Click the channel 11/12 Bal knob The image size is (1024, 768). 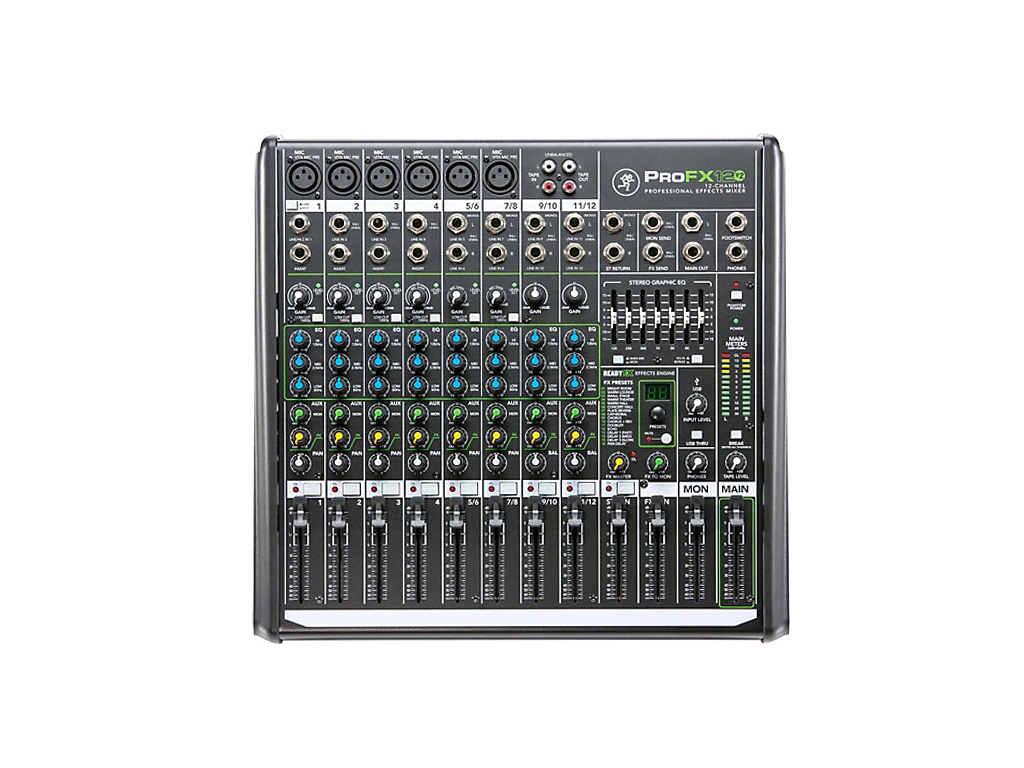[574, 462]
